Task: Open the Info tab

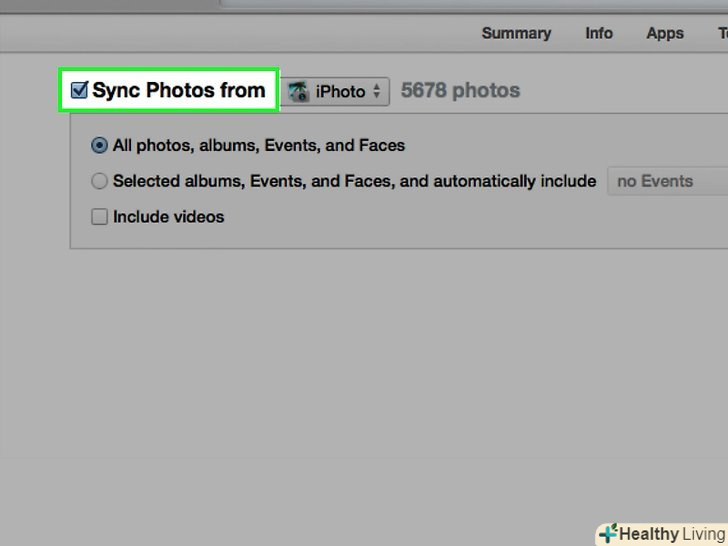Action: pos(599,33)
